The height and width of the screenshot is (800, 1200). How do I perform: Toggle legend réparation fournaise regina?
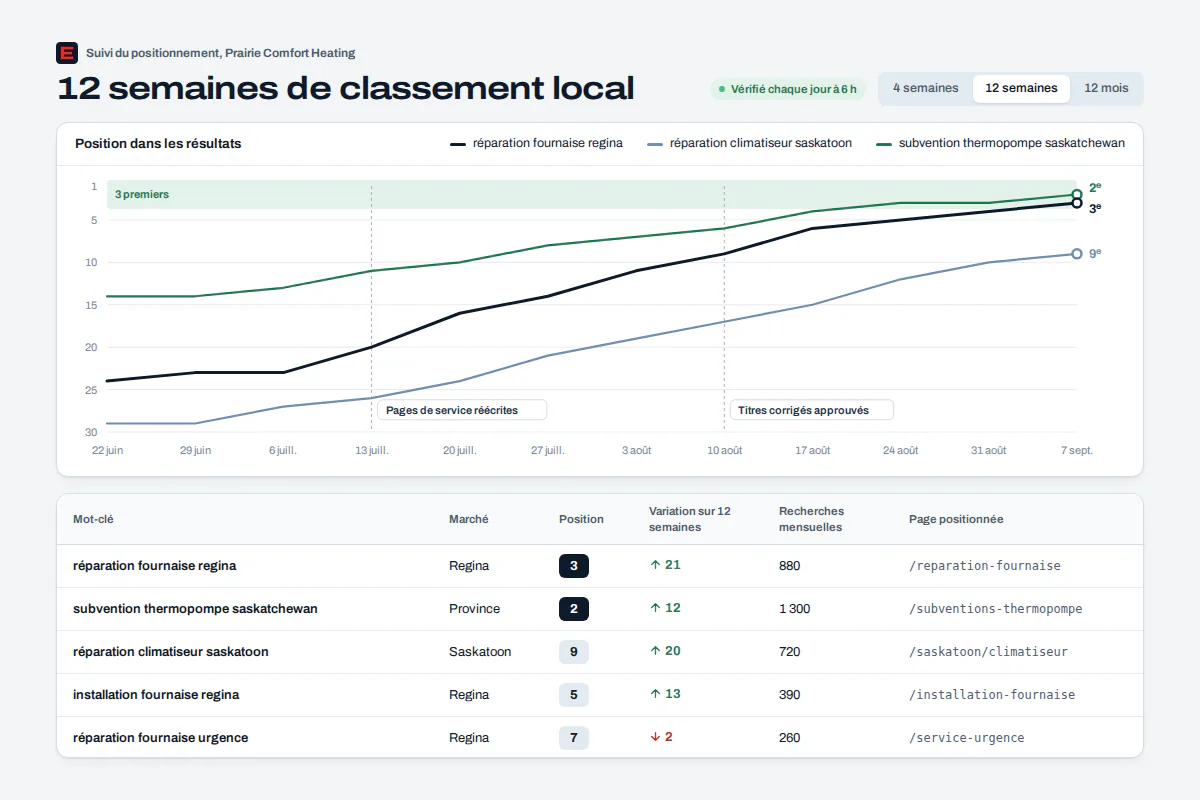pyautogui.click(x=537, y=143)
